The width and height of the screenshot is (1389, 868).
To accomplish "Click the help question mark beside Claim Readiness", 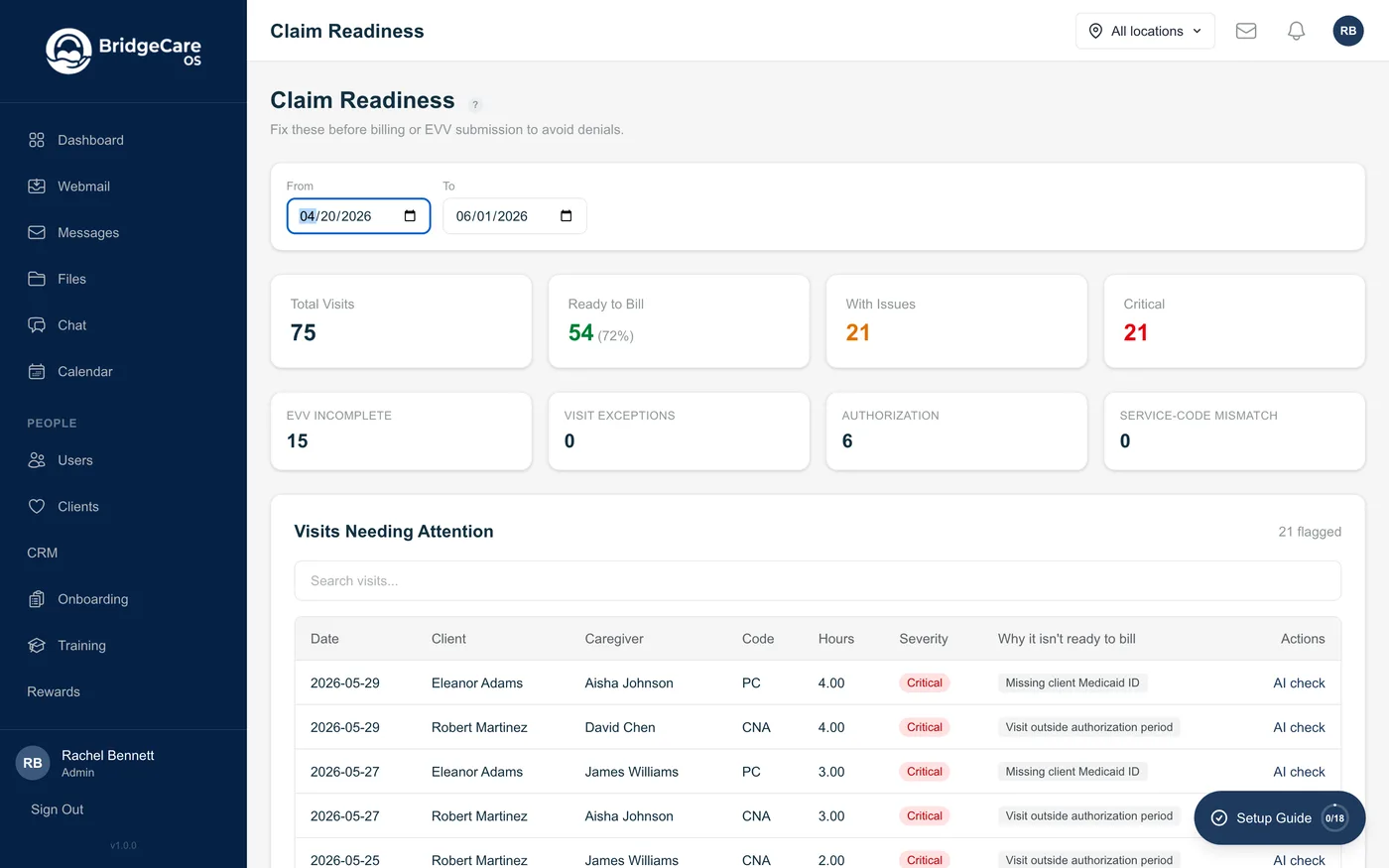I will [475, 104].
